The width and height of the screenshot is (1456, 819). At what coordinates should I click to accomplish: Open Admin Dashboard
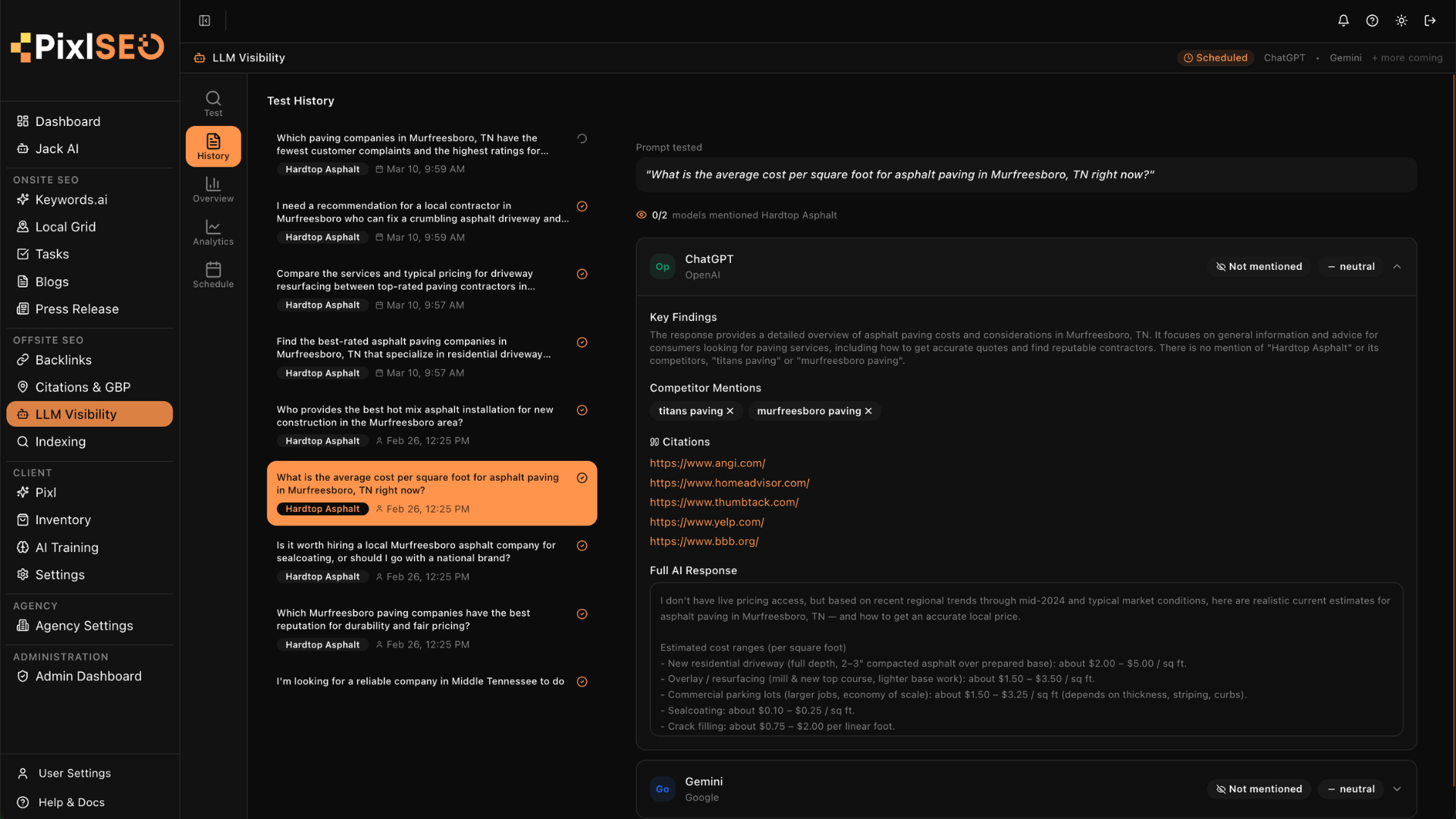[x=89, y=676]
